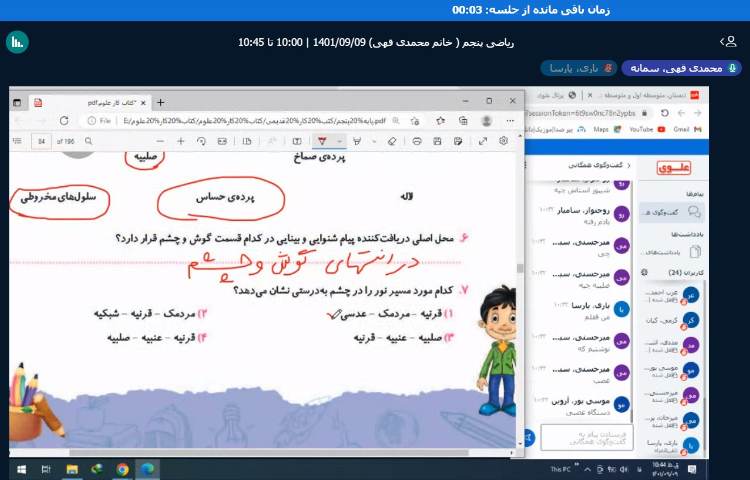Viewport: 750px width, 480px height.
Task: Open the Edge Collections icon
Action: 463,120
